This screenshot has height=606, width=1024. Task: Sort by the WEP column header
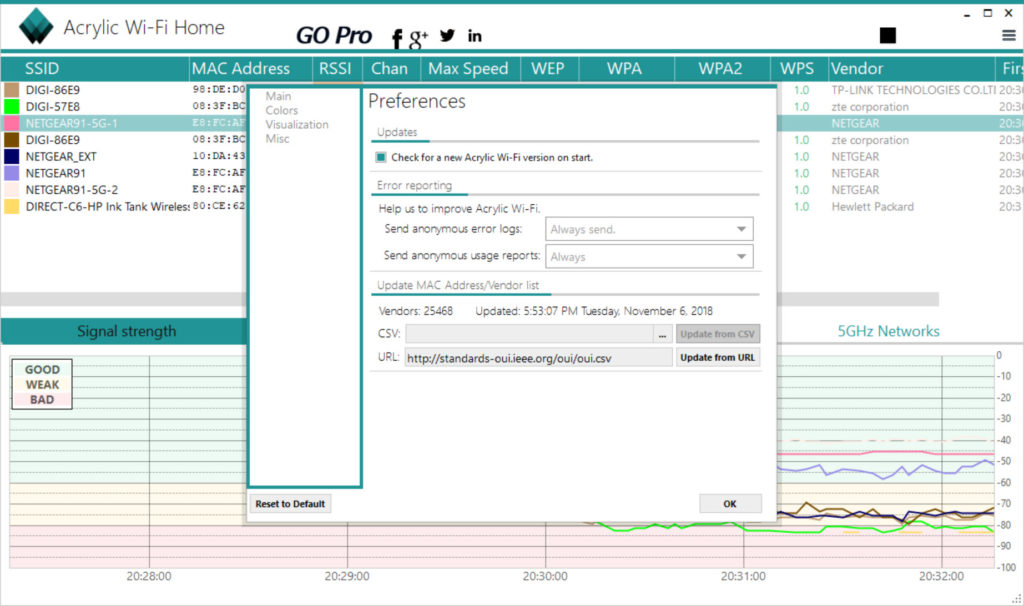pyautogui.click(x=549, y=69)
